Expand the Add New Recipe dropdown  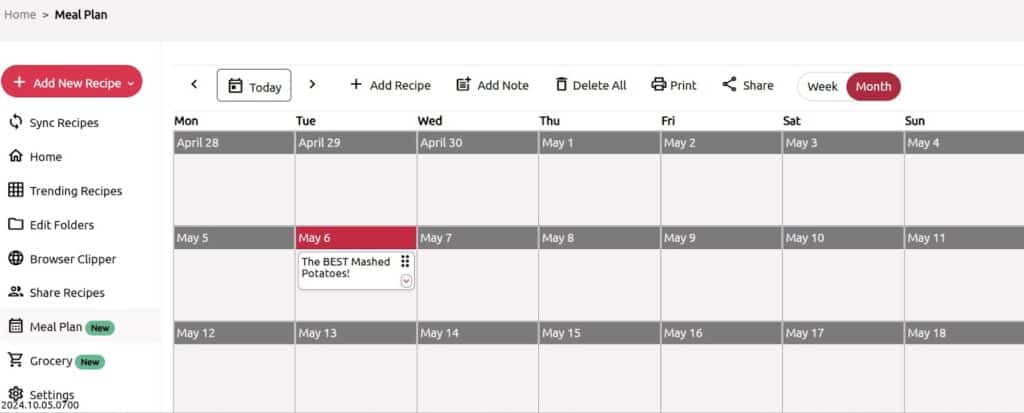[x=130, y=83]
